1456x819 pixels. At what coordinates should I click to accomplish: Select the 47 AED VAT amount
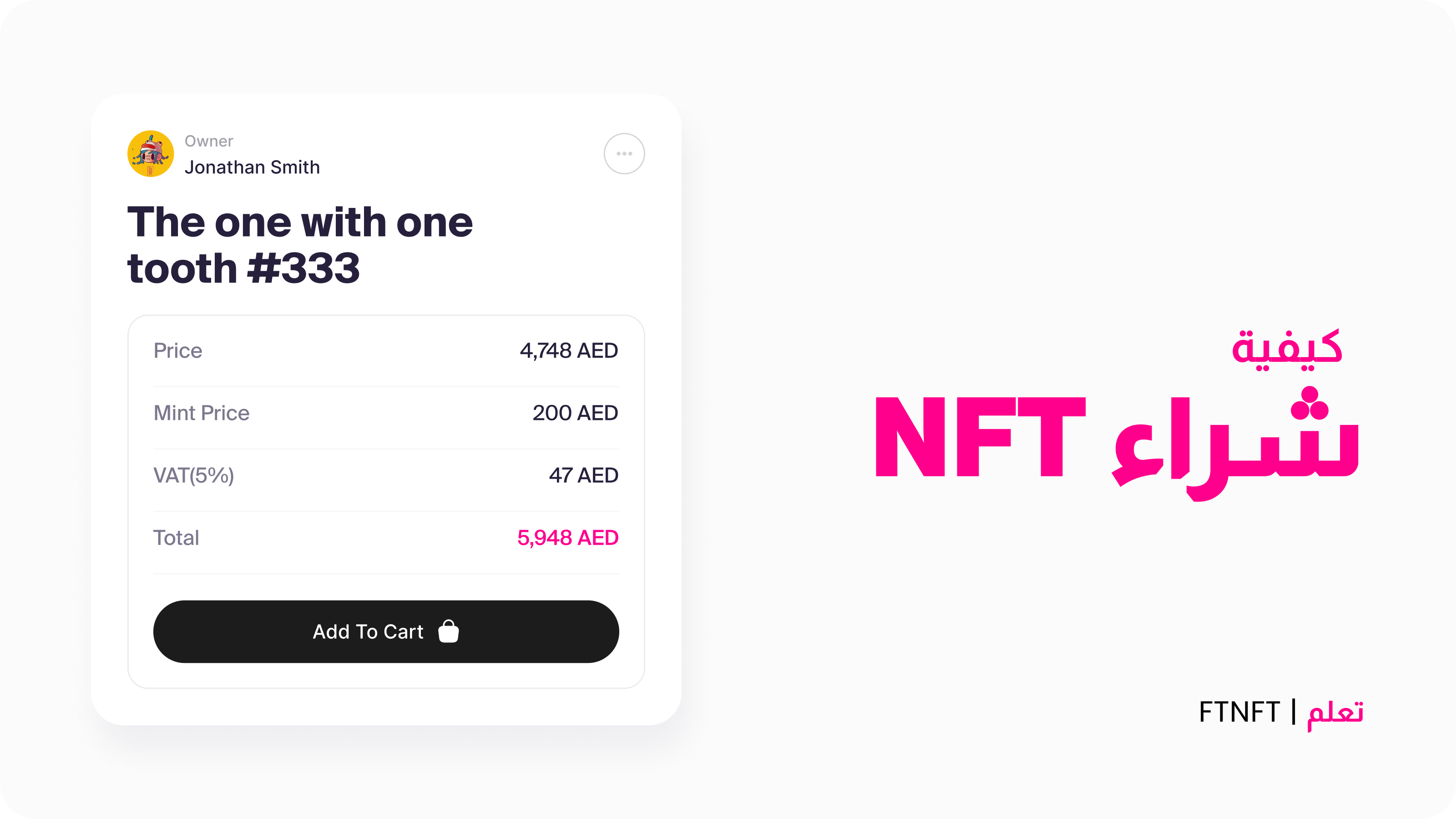tap(583, 475)
